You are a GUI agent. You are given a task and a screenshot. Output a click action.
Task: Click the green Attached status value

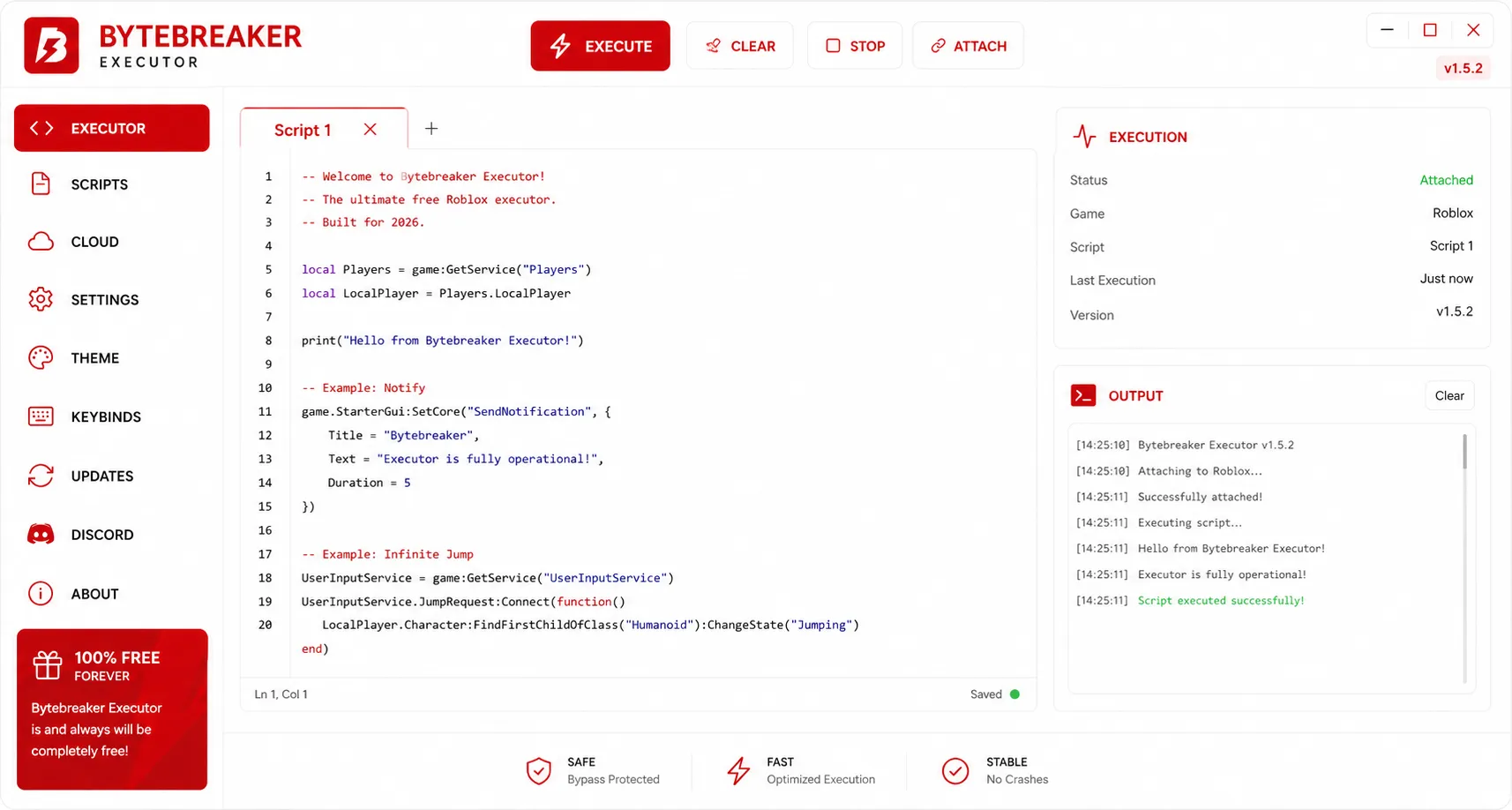[x=1446, y=180]
